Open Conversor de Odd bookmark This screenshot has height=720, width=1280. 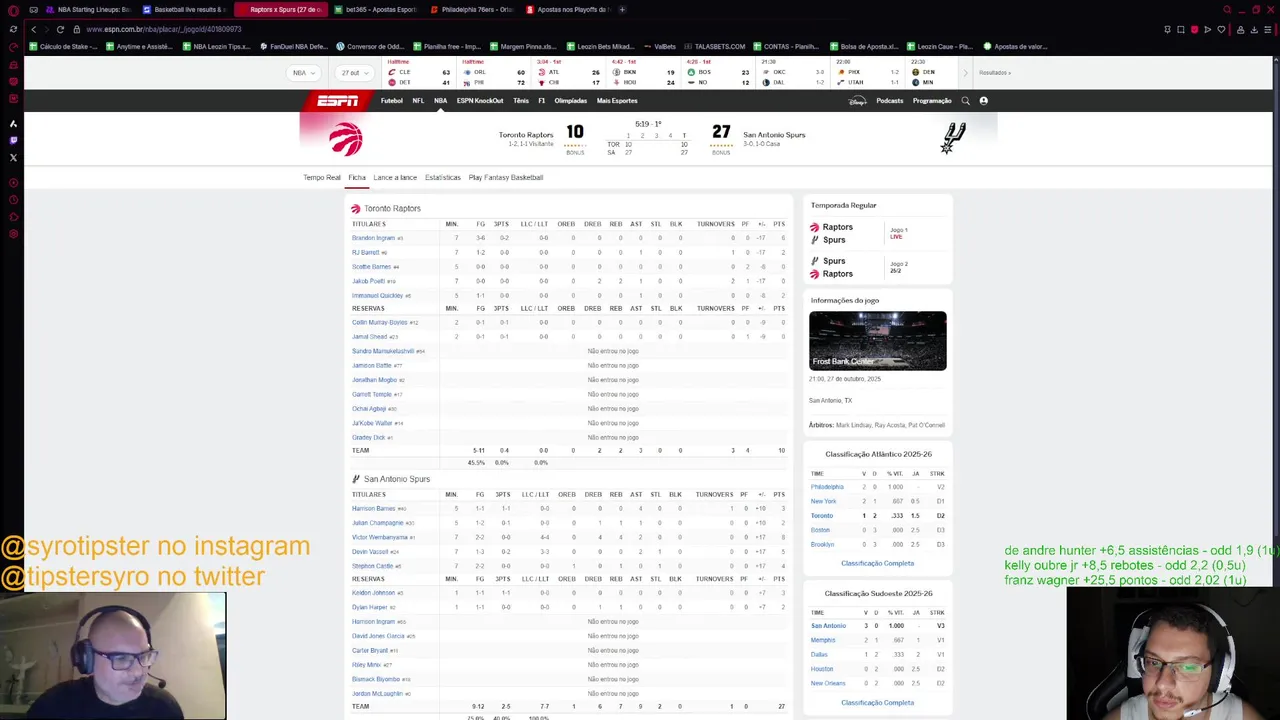click(x=370, y=46)
